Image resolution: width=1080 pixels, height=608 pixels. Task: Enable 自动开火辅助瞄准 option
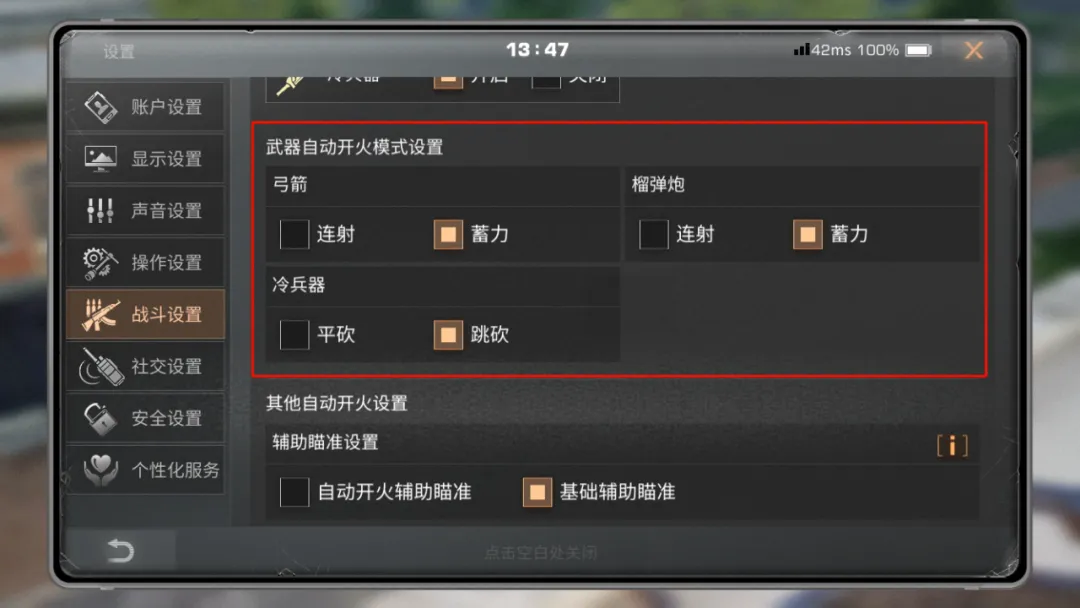point(294,492)
